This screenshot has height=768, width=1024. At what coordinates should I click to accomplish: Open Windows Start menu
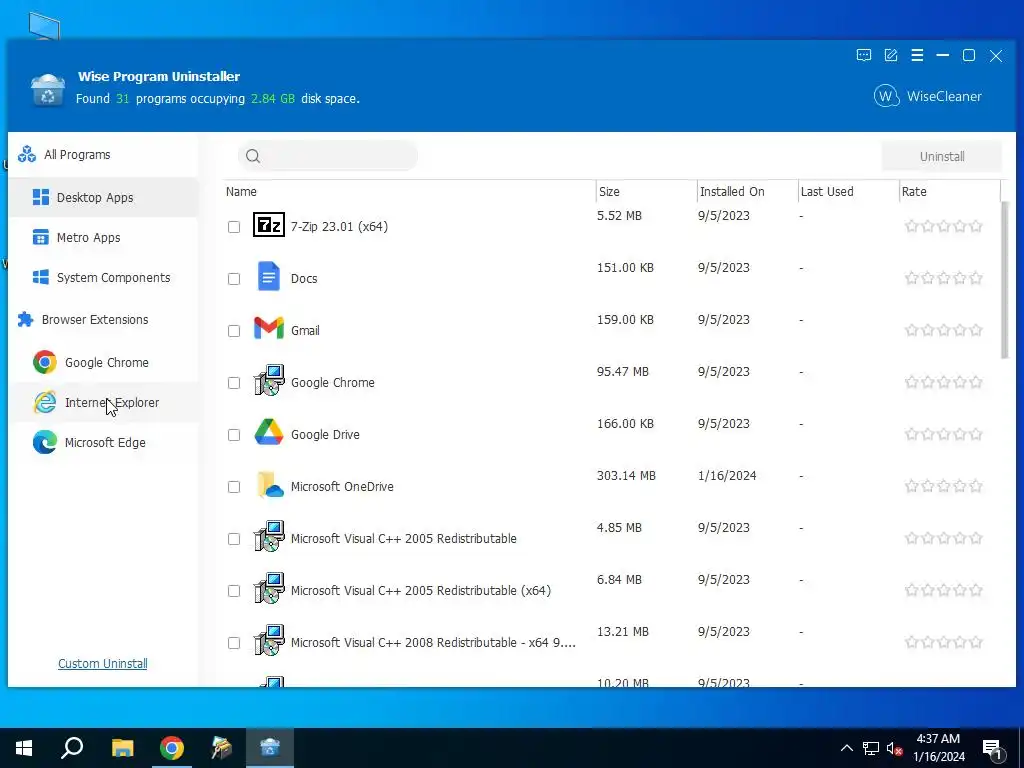click(x=24, y=748)
